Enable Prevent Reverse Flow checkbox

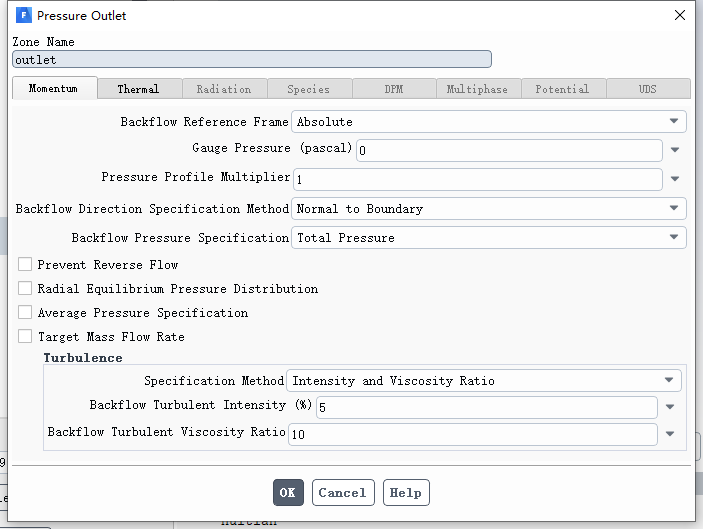(25, 264)
